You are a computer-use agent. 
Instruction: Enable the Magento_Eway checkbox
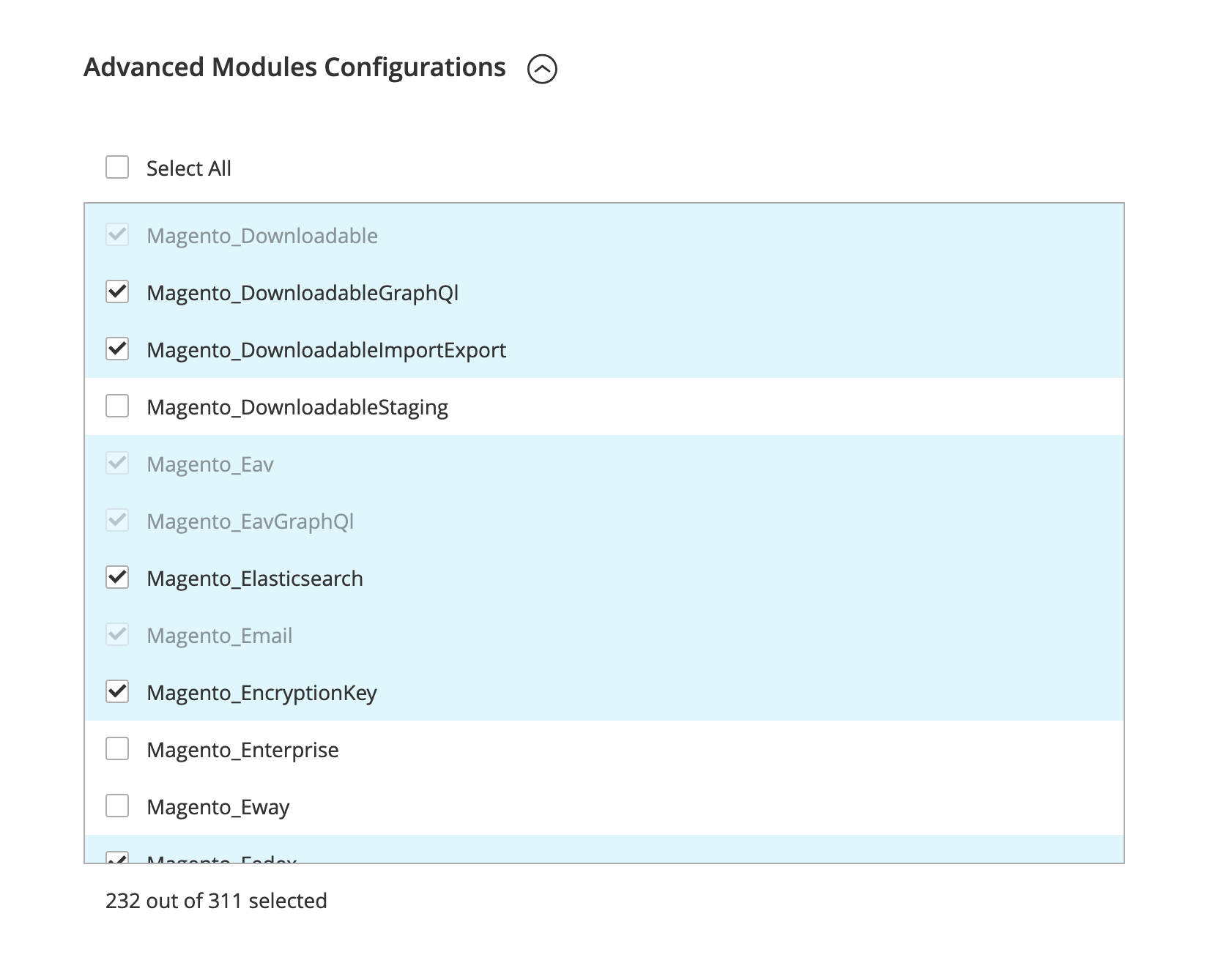117,806
